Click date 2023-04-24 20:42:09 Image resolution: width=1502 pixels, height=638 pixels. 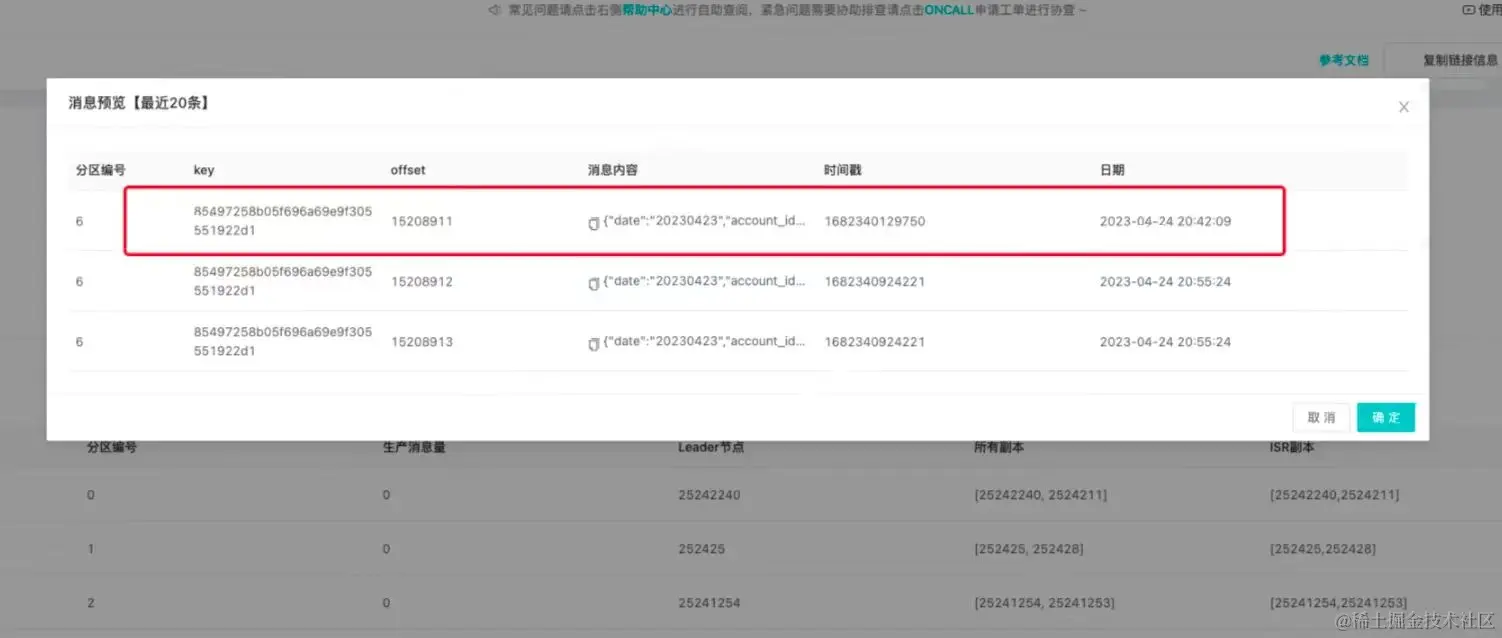pos(1165,221)
